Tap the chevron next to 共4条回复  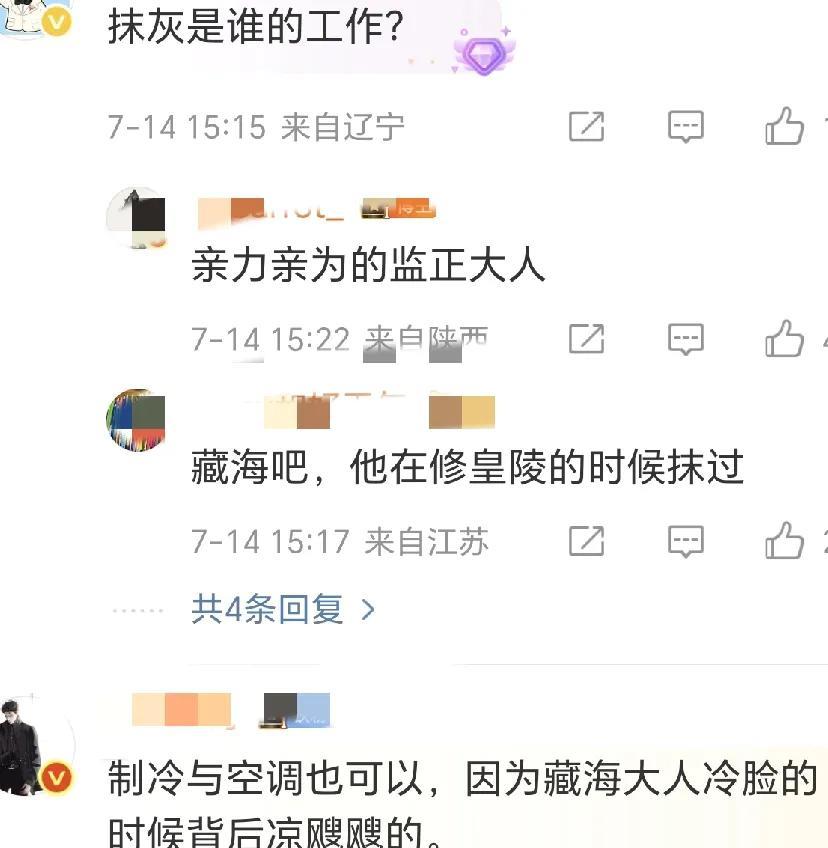point(368,610)
